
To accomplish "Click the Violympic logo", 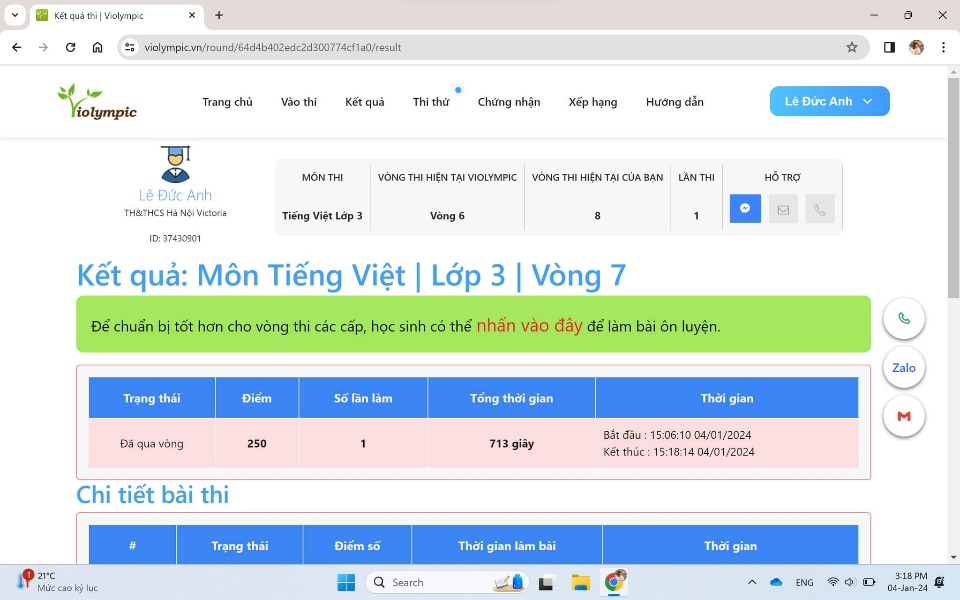I will [x=97, y=102].
